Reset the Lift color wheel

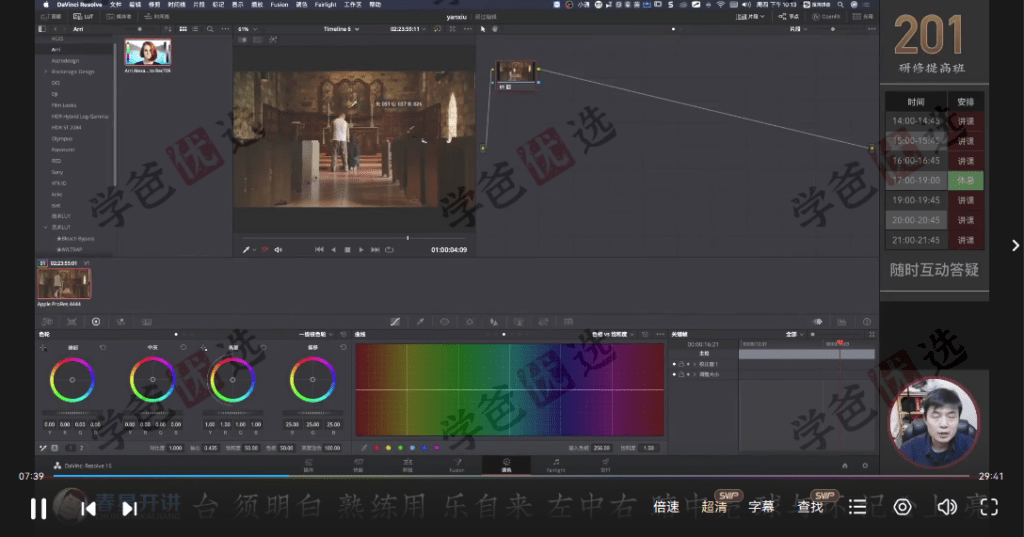point(103,348)
